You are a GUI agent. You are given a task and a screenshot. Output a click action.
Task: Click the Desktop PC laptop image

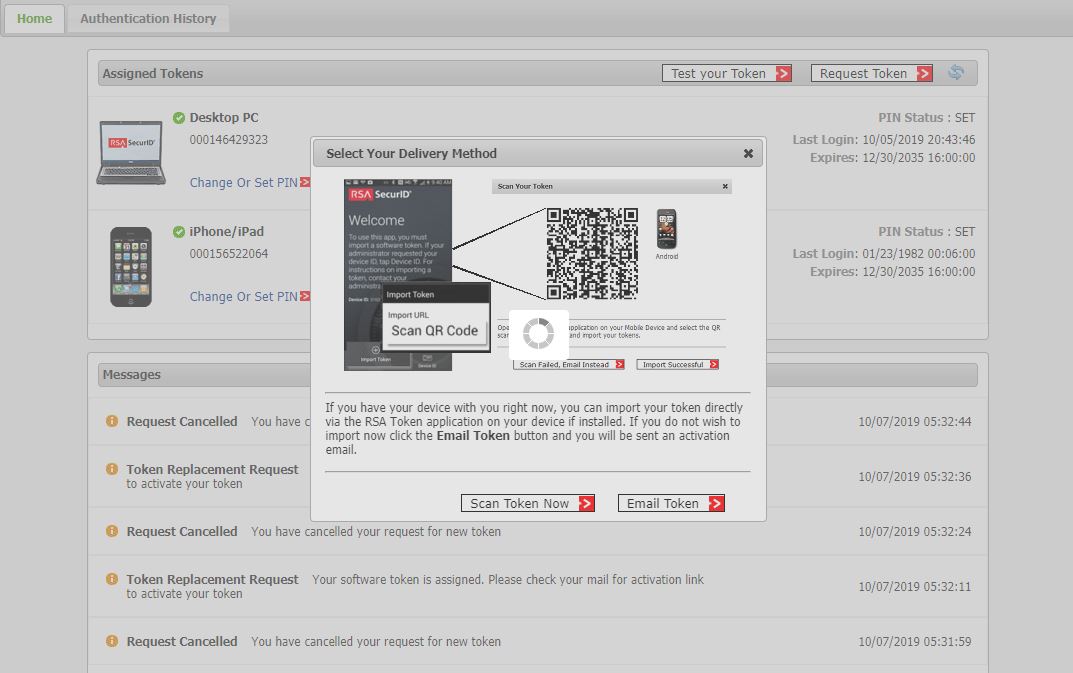[130, 152]
